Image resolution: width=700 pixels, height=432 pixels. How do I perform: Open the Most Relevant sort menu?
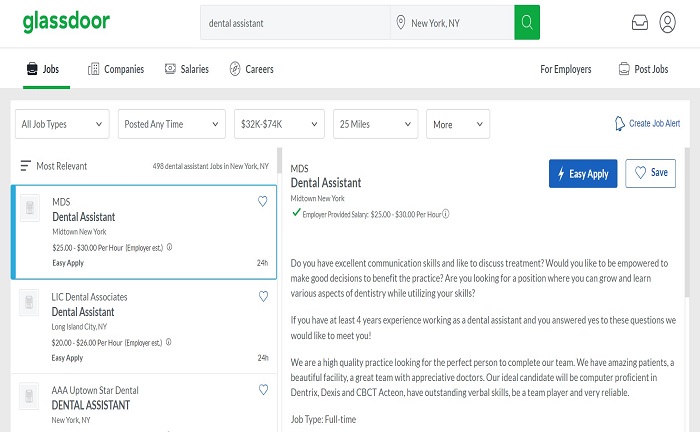54,166
